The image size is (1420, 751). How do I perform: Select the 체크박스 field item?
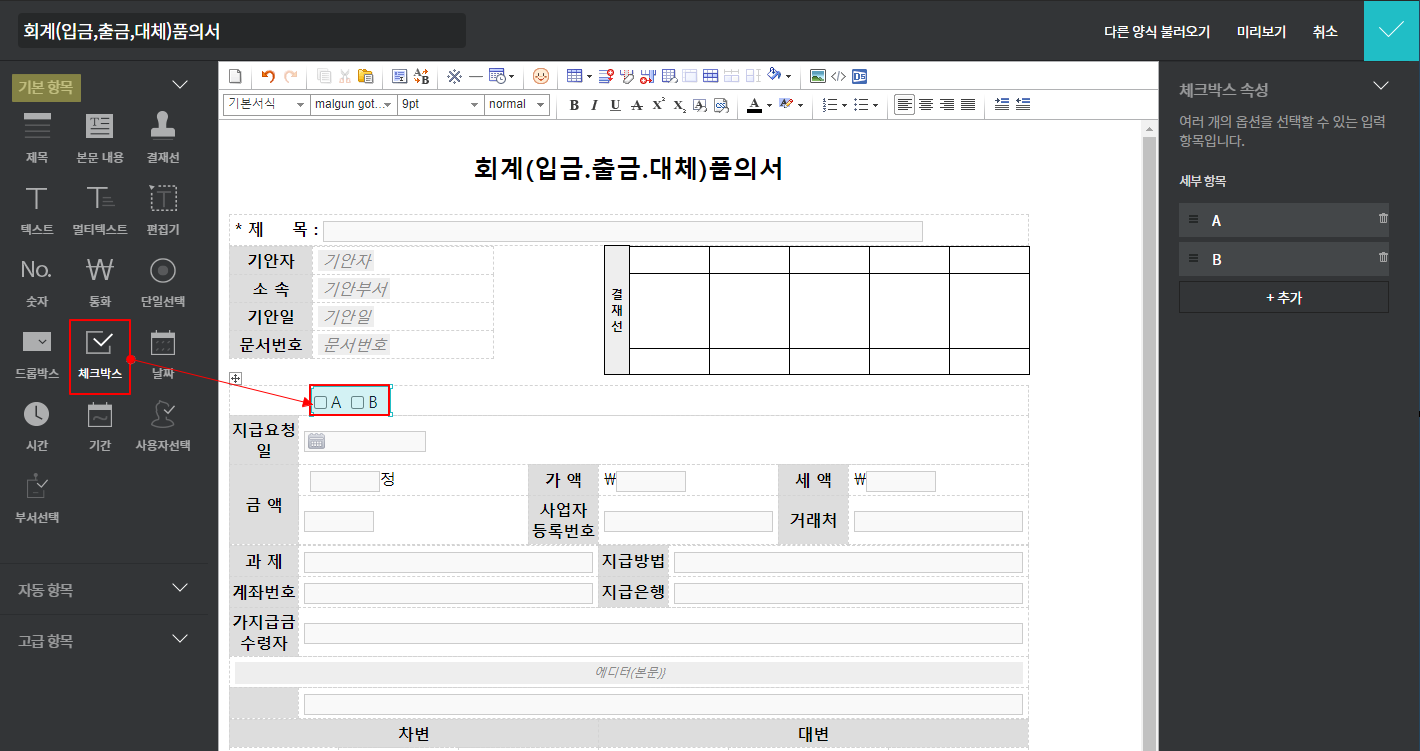tap(100, 354)
